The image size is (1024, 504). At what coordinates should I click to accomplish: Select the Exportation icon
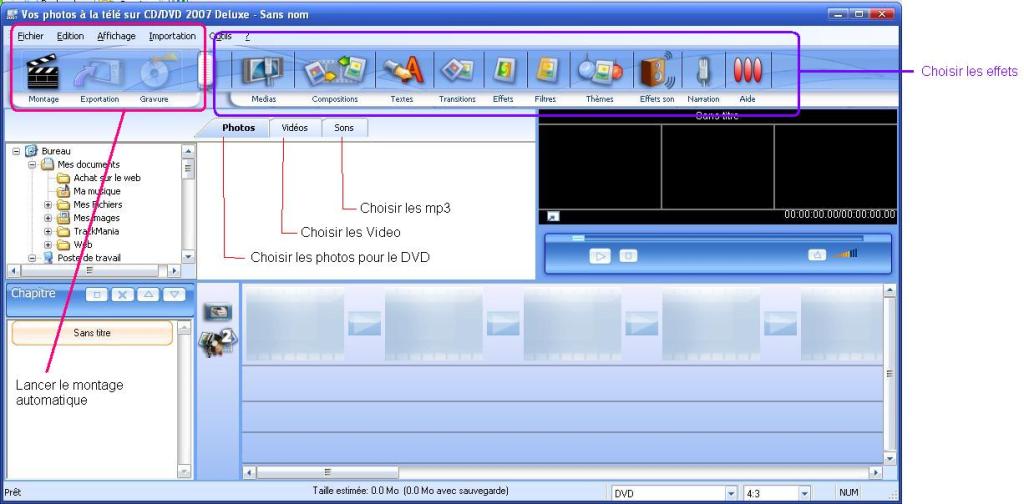99,73
